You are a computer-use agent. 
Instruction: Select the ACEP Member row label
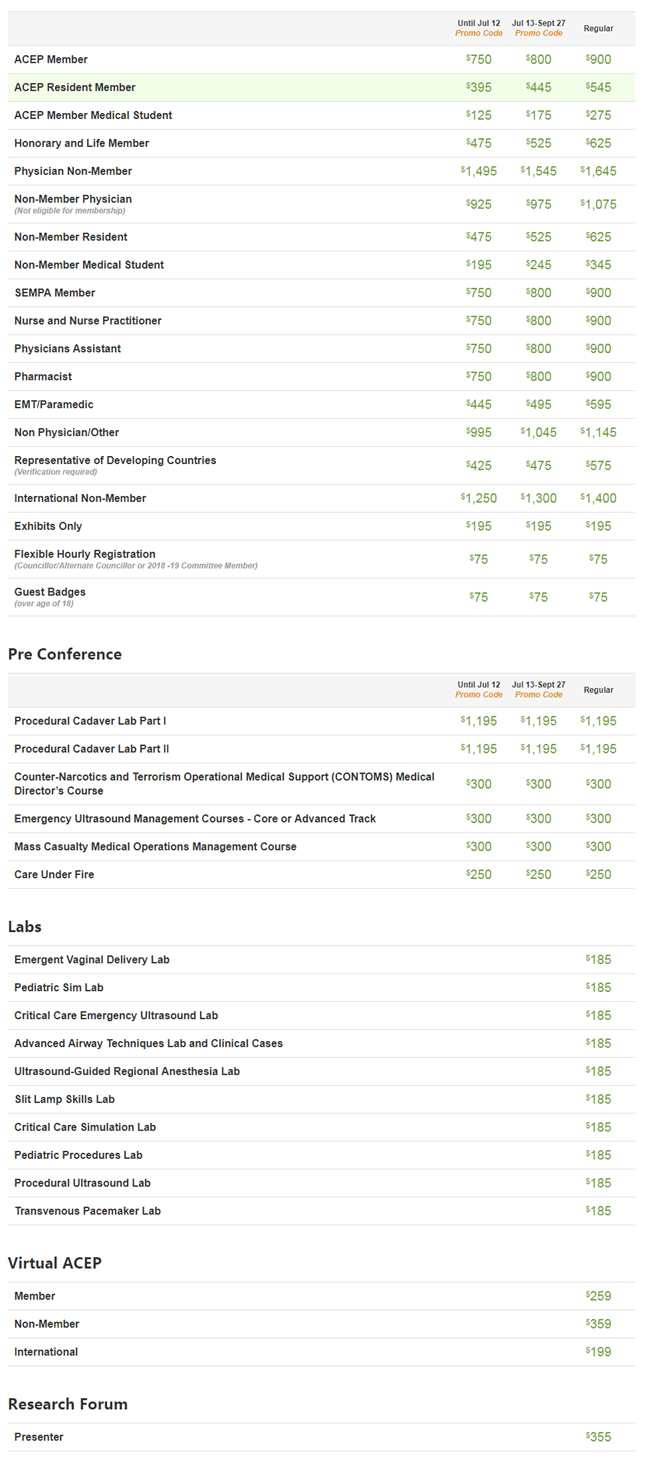[x=51, y=60]
